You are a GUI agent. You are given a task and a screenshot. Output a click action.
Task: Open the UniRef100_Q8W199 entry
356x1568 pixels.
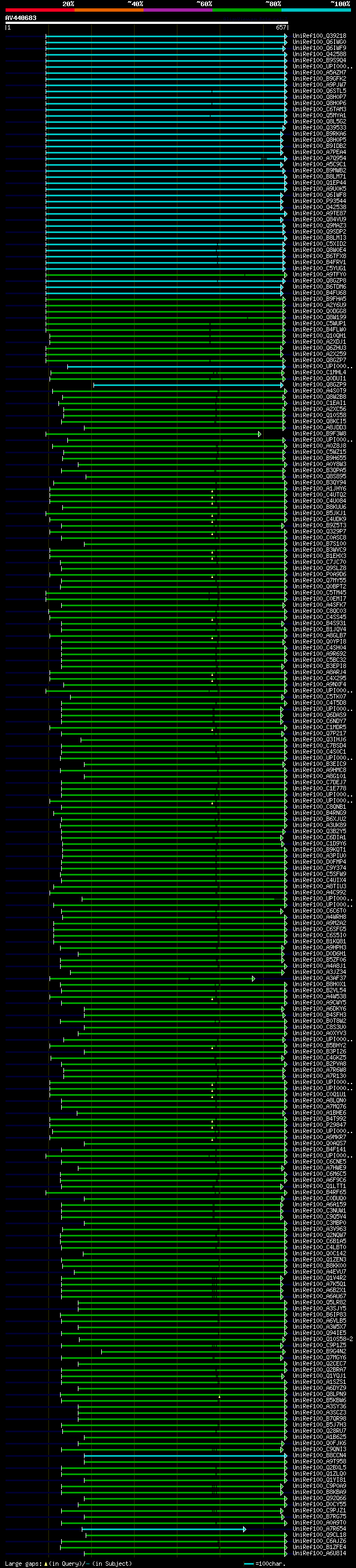319,317
